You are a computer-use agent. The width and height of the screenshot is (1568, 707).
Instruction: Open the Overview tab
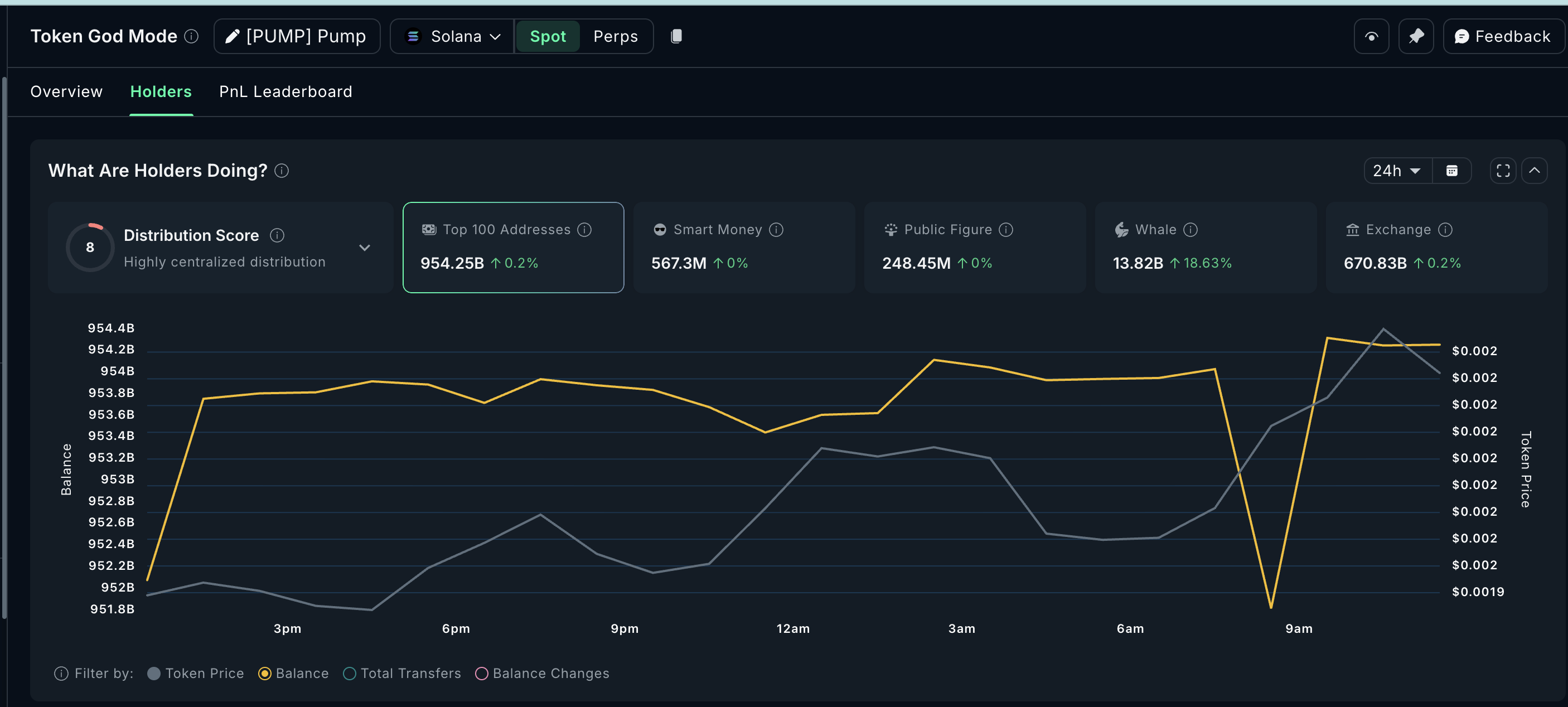click(66, 91)
